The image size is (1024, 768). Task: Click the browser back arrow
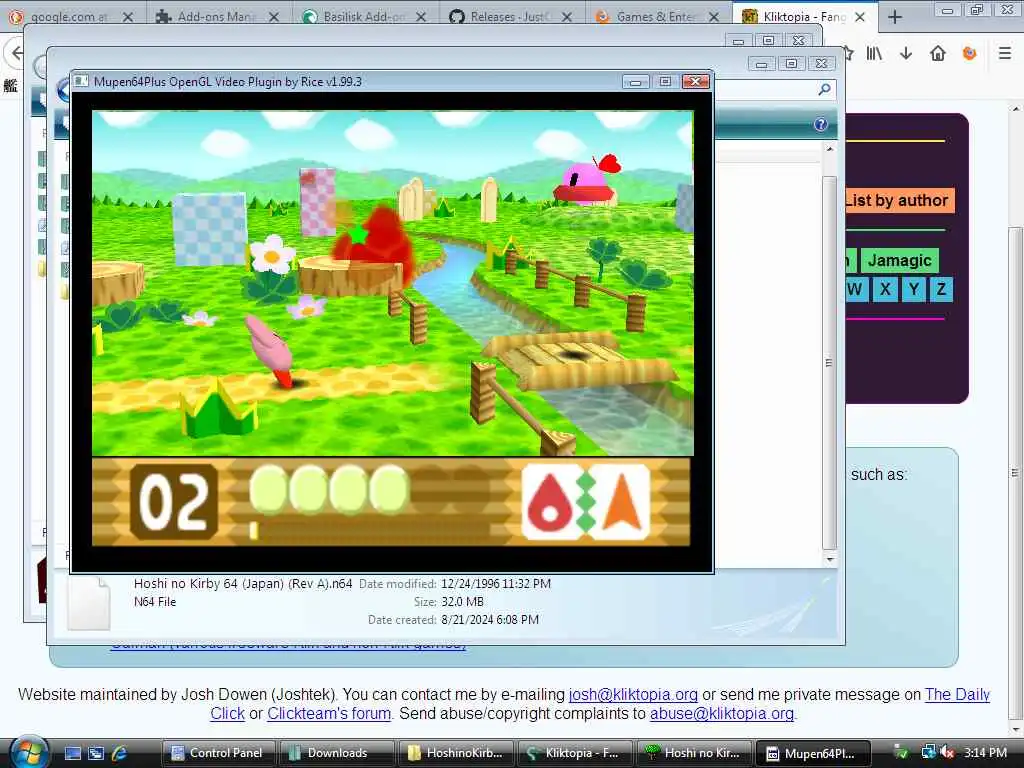(x=14, y=54)
